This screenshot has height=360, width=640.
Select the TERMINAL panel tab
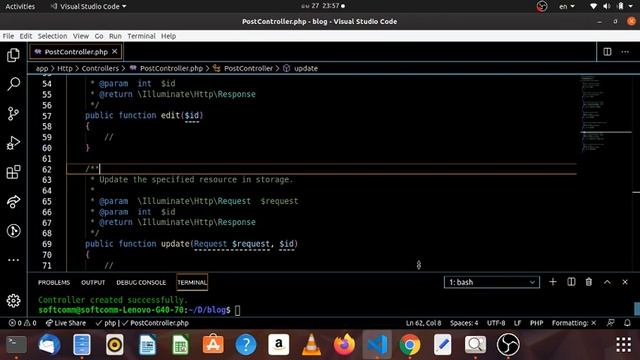[192, 282]
